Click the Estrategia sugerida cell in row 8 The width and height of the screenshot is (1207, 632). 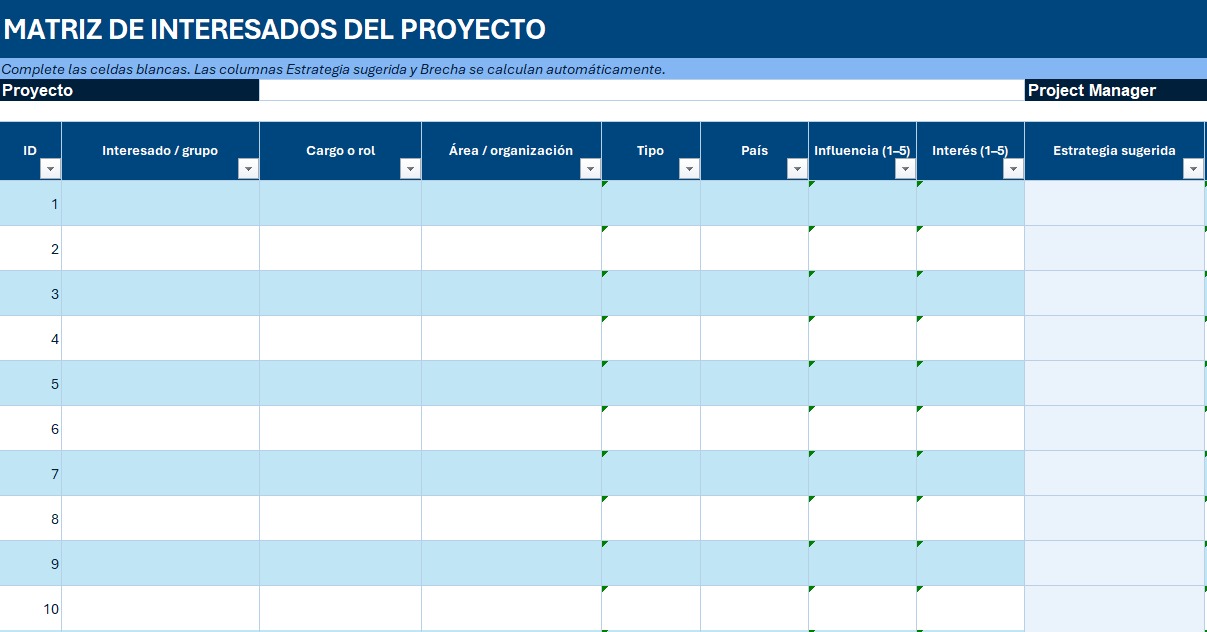(x=1115, y=518)
